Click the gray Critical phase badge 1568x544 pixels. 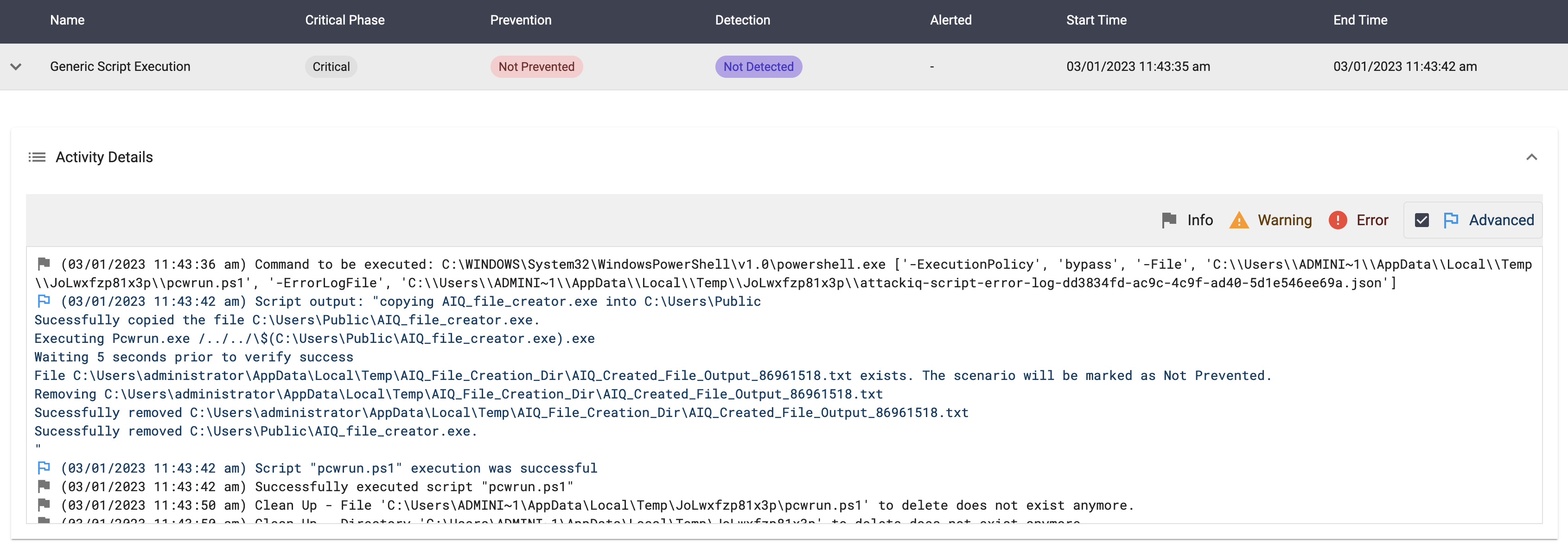pyautogui.click(x=331, y=67)
